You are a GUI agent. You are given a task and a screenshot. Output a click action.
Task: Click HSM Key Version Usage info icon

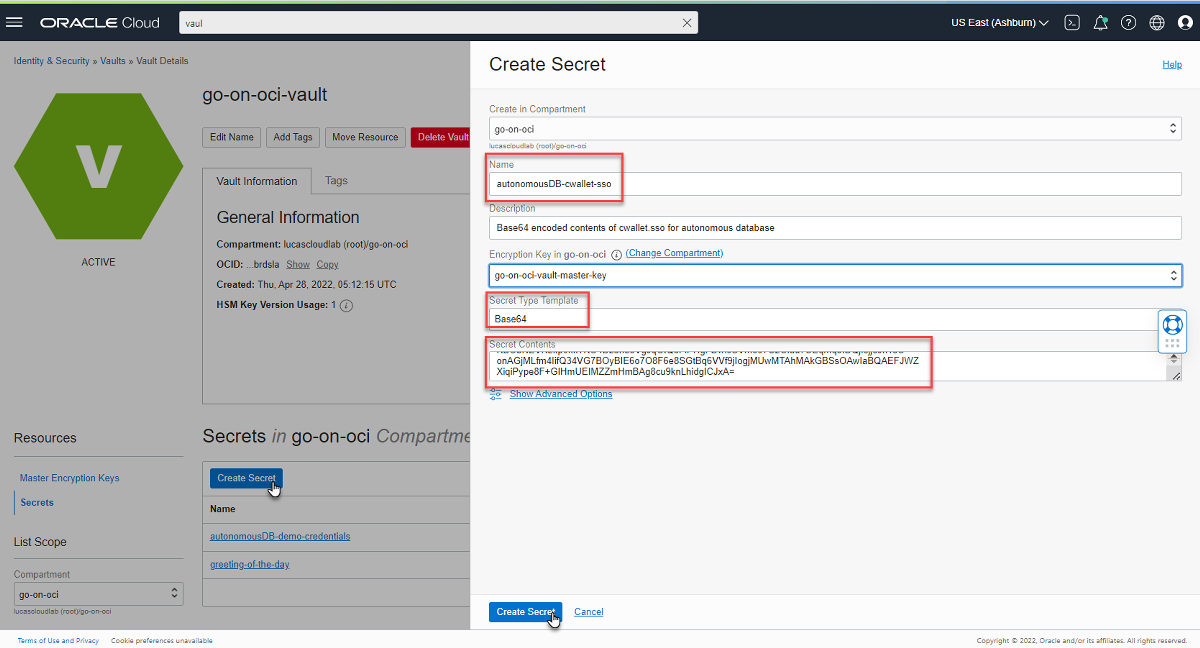click(x=346, y=305)
